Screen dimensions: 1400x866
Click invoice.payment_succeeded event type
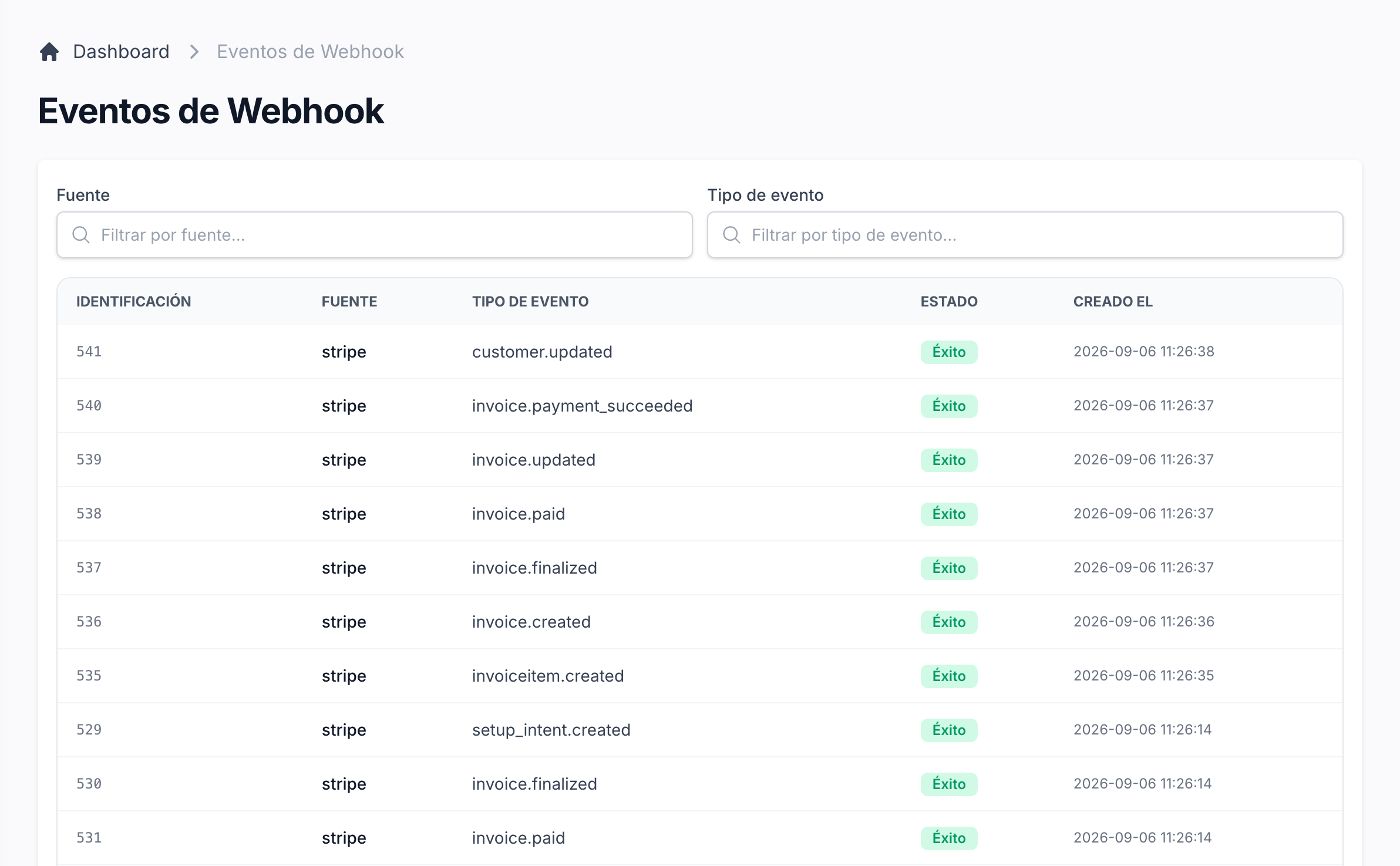[x=583, y=406]
